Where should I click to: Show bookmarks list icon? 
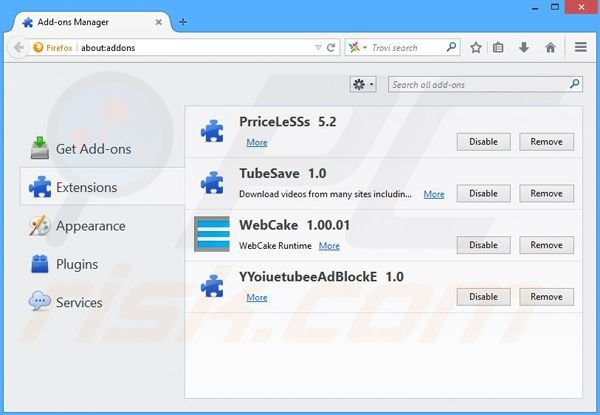point(498,47)
